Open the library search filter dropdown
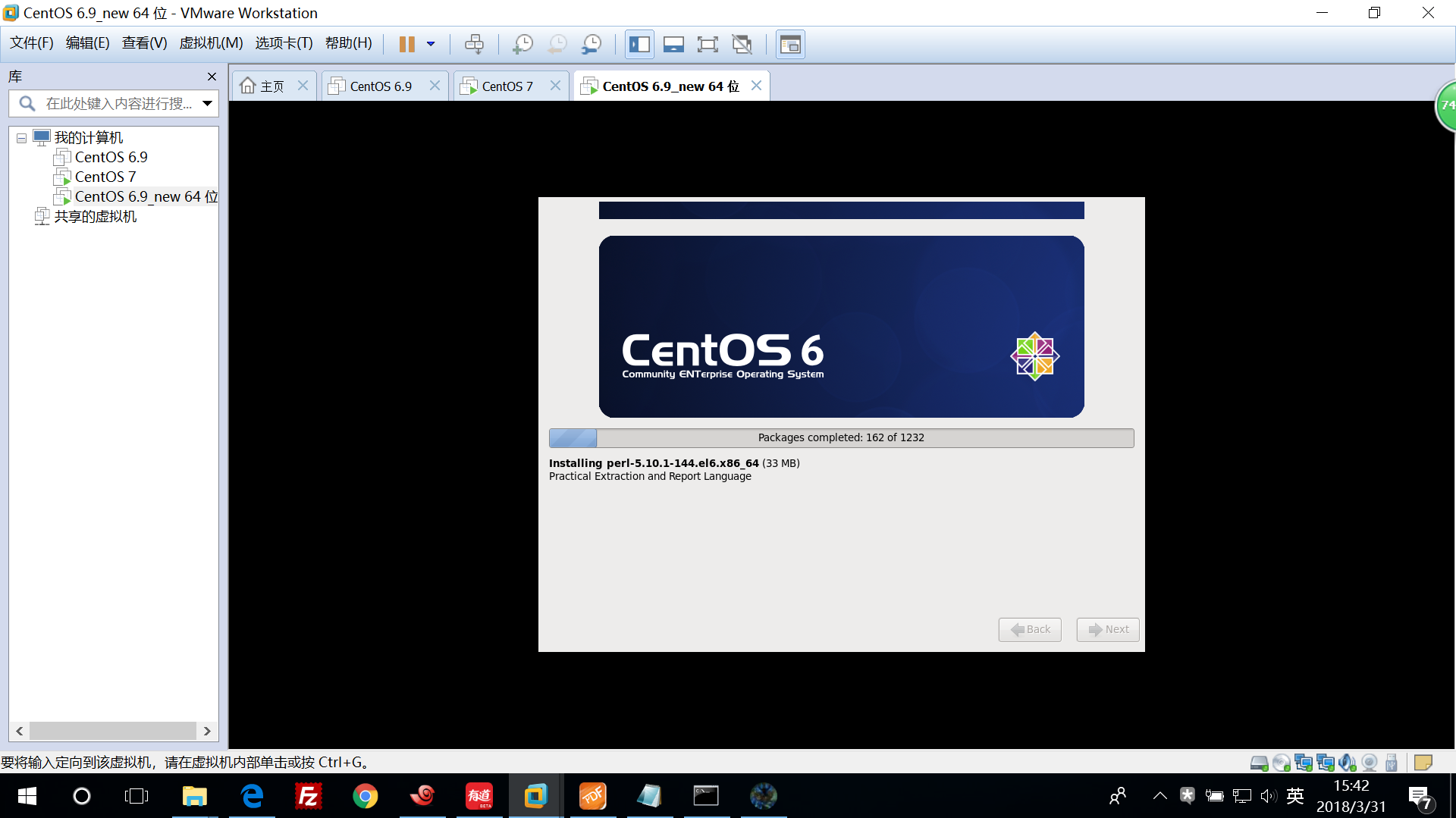Viewport: 1456px width, 818px height. [207, 103]
